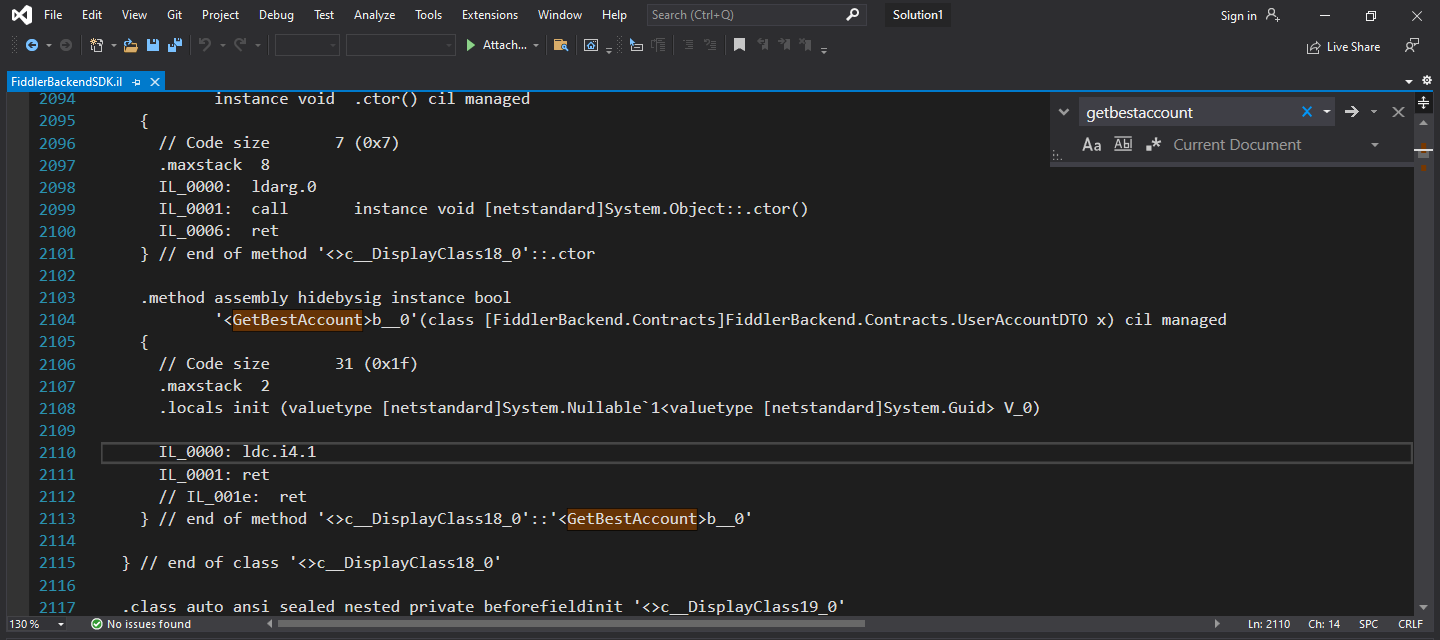Open the Edit menu
This screenshot has width=1440, height=640.
pyautogui.click(x=92, y=15)
